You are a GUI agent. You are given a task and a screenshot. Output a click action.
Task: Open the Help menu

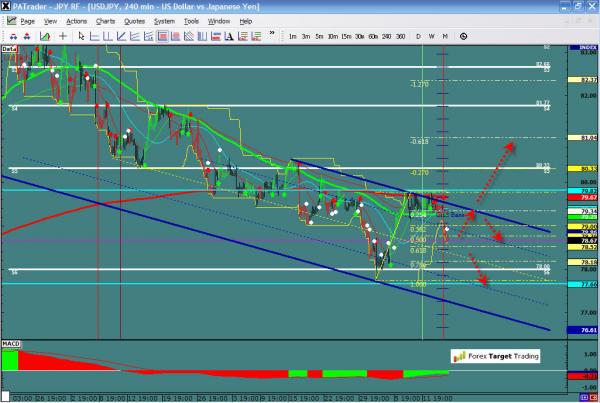pyautogui.click(x=246, y=21)
